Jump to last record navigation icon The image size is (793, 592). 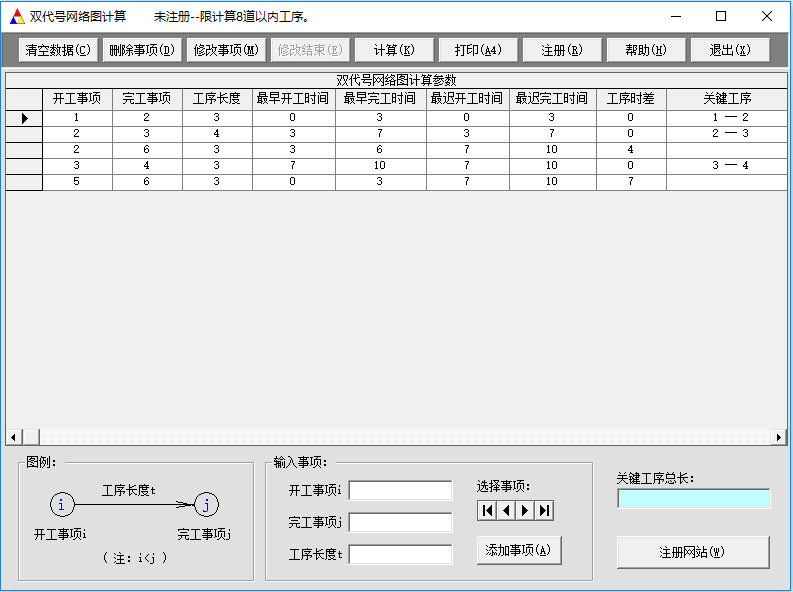tap(544, 511)
